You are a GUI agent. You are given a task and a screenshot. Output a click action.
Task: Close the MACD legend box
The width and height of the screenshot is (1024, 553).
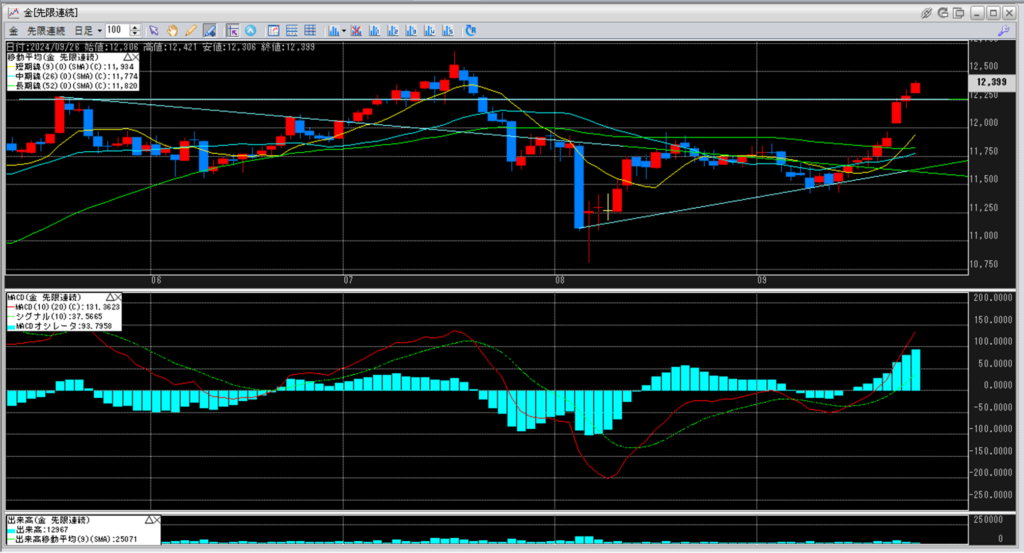(x=118, y=298)
